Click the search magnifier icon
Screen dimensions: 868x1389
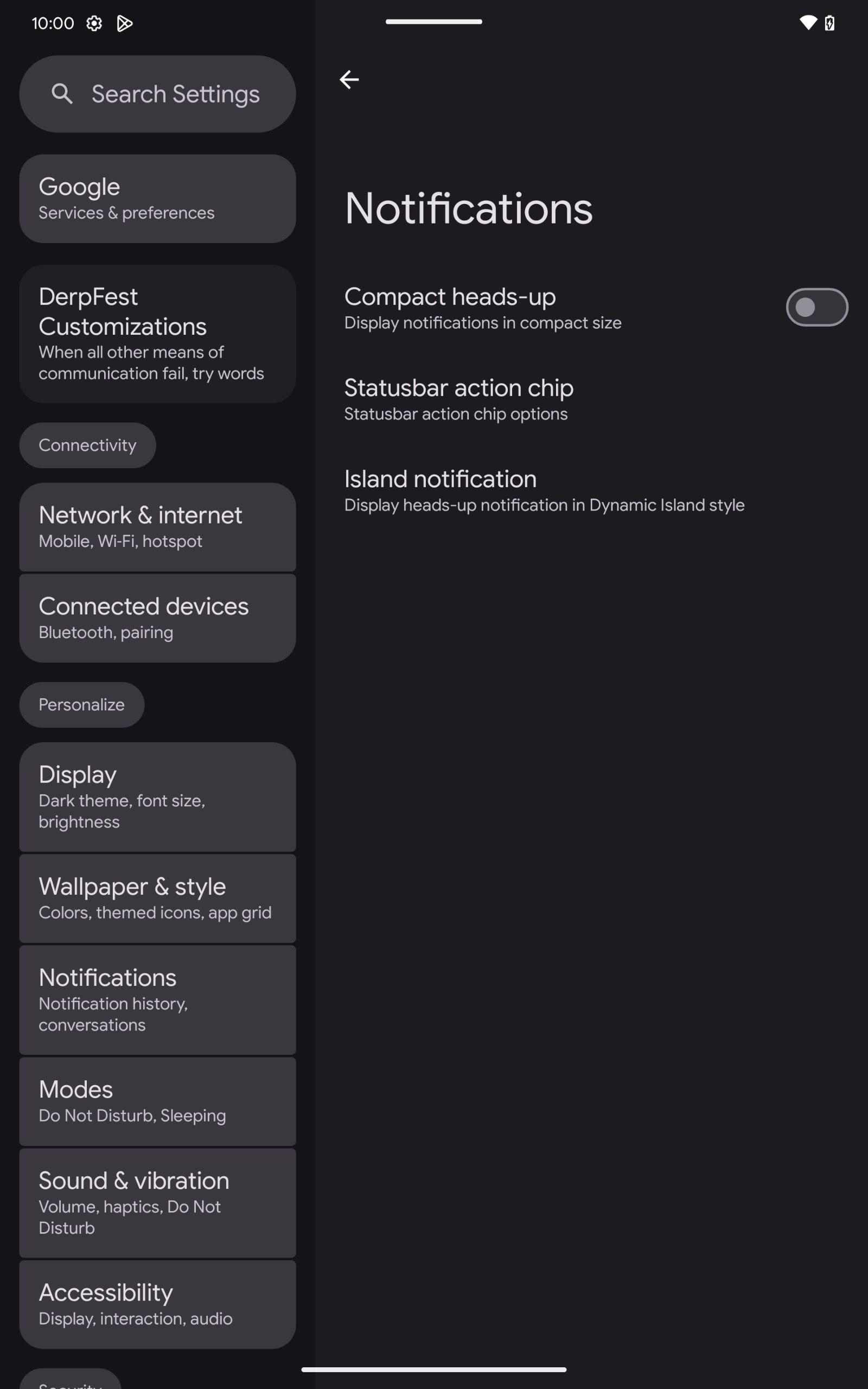point(62,93)
